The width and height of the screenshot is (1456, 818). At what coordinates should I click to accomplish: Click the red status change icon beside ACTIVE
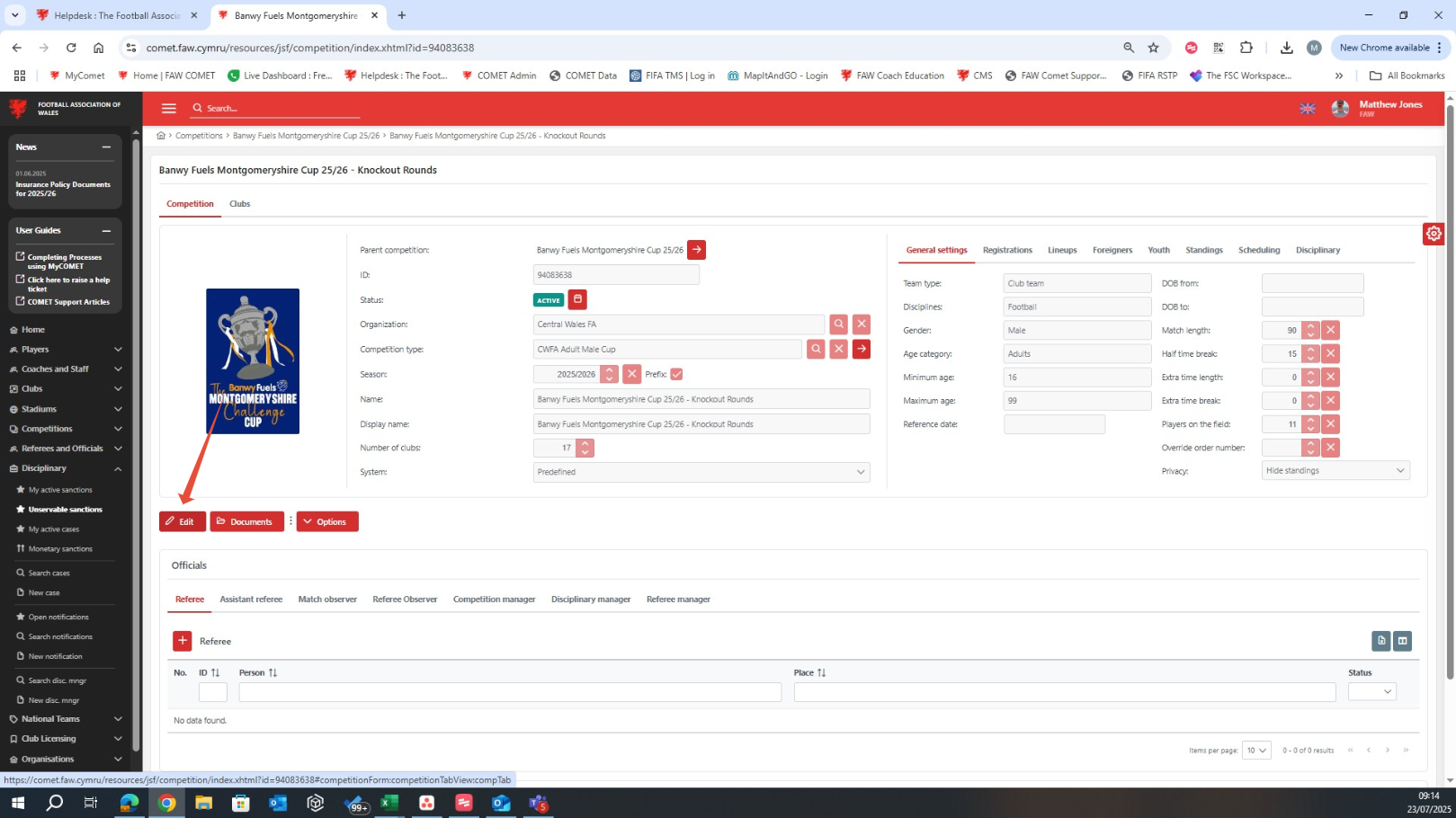click(x=577, y=299)
